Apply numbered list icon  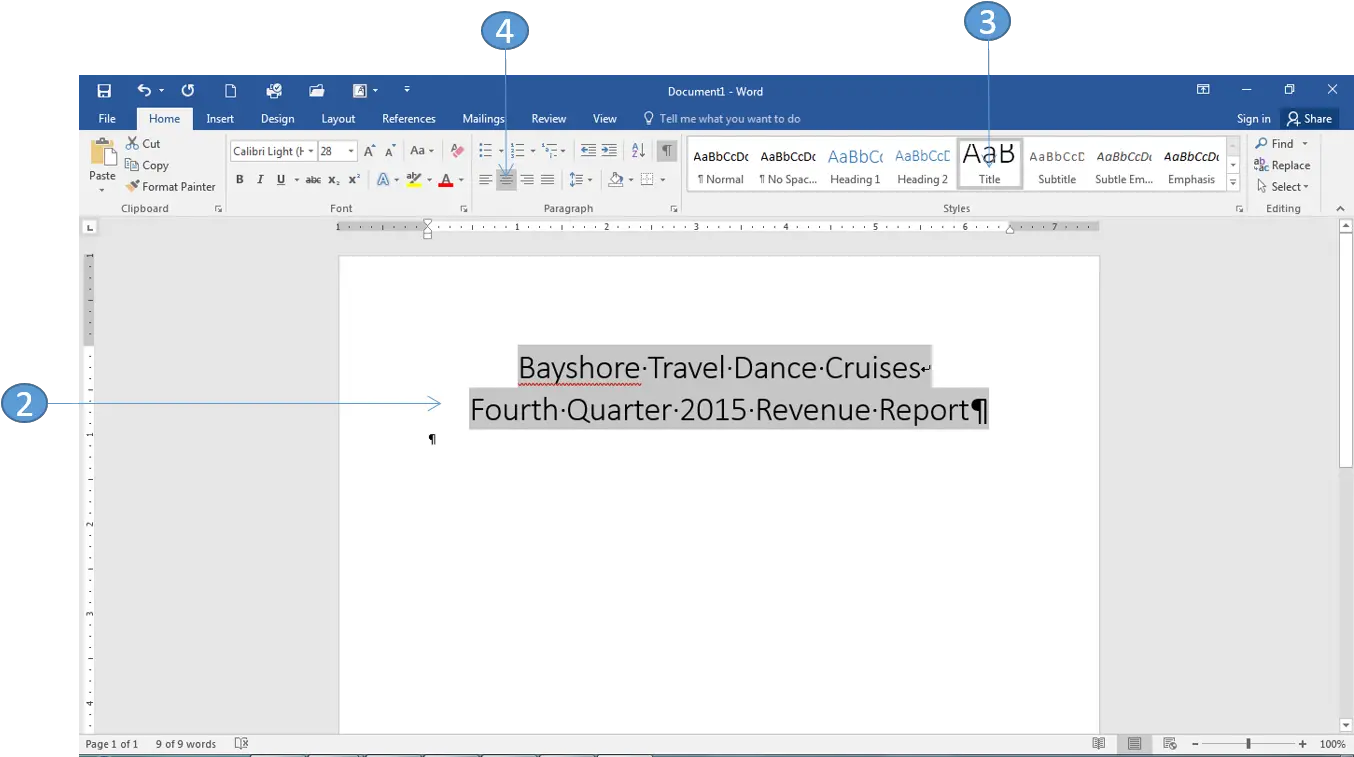pos(517,151)
